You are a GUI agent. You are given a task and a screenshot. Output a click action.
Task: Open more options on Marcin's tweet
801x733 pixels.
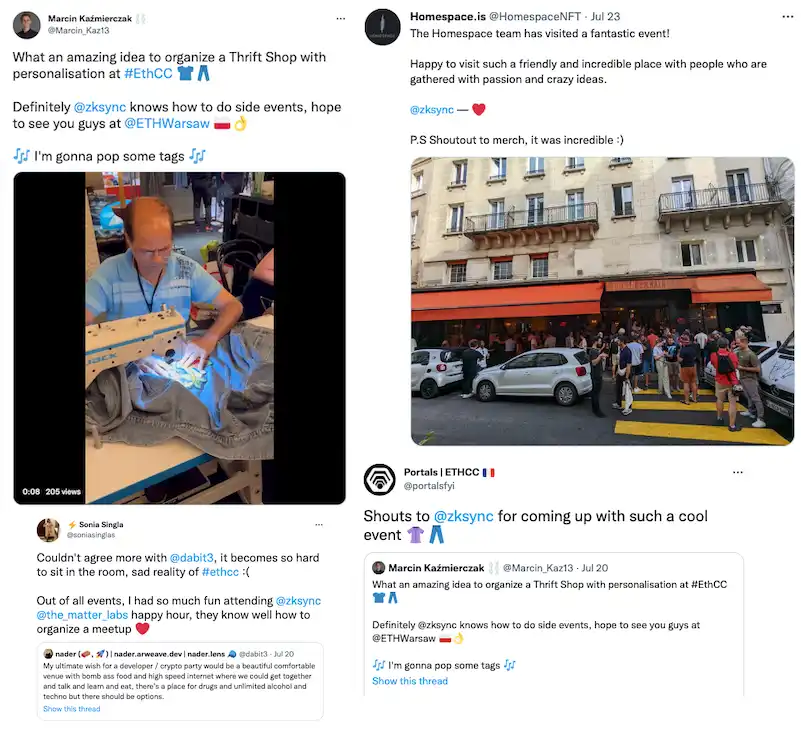coord(341,19)
